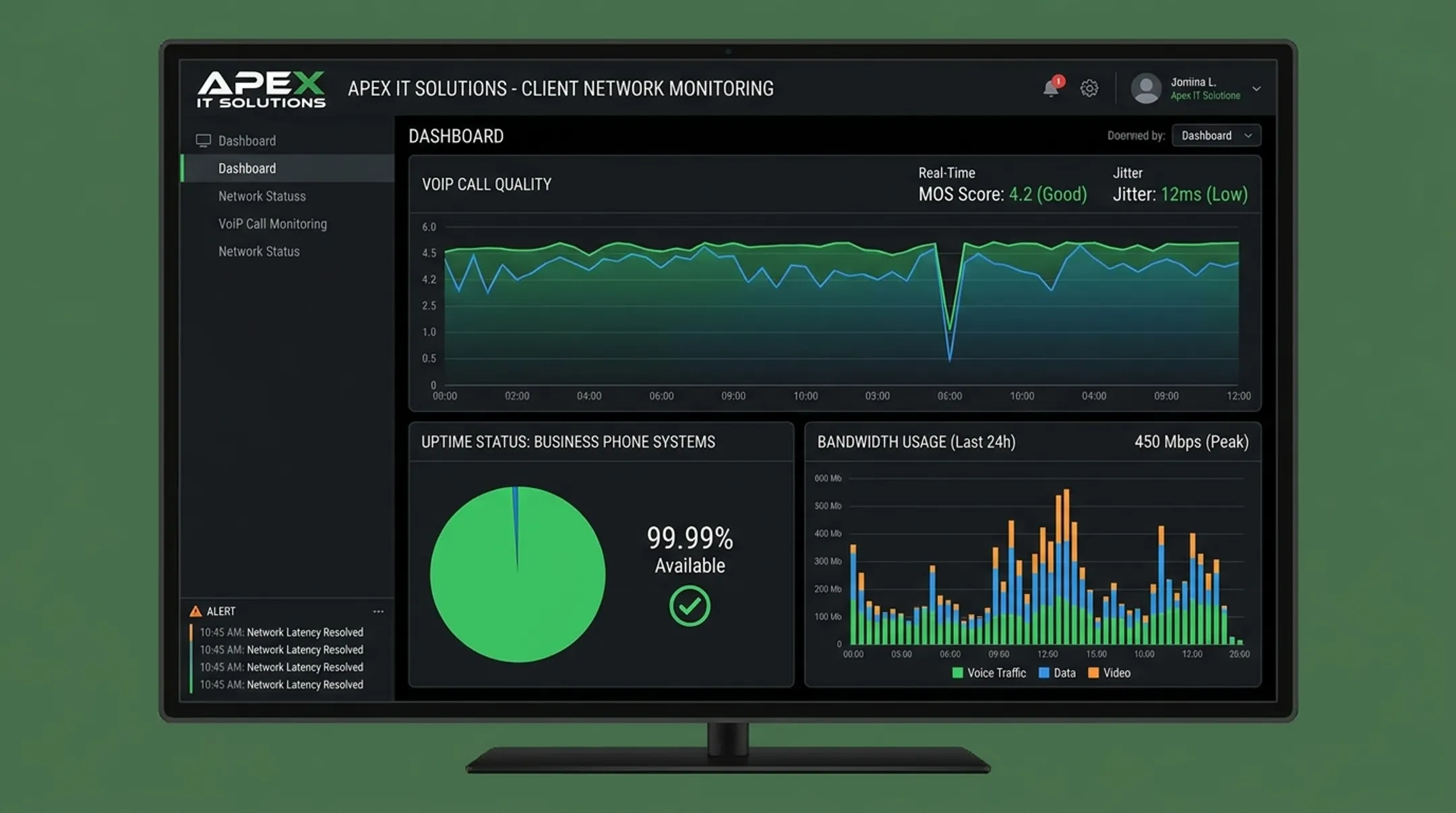
Task: Toggle the Video legend swatch
Action: point(1093,673)
